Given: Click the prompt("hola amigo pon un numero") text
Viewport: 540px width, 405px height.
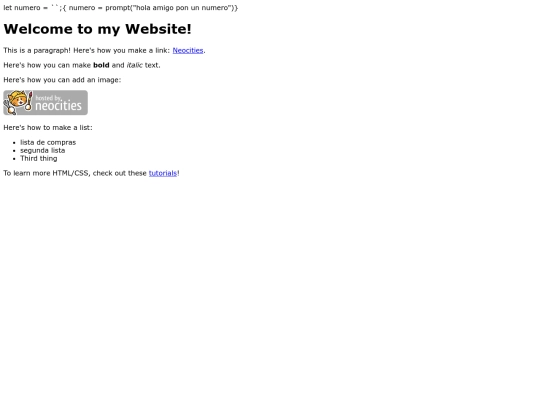Looking at the screenshot, I should [170, 8].
